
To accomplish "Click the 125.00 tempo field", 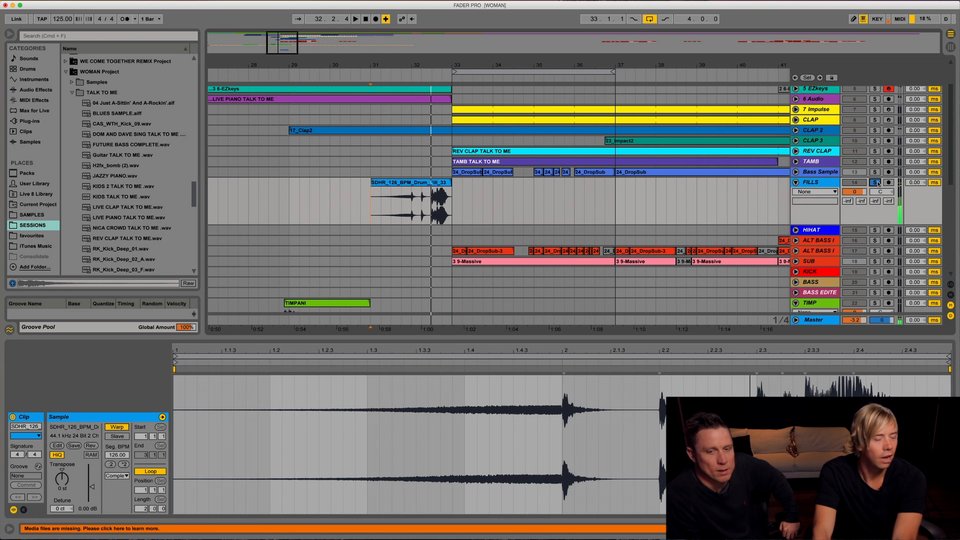I will tap(62, 19).
